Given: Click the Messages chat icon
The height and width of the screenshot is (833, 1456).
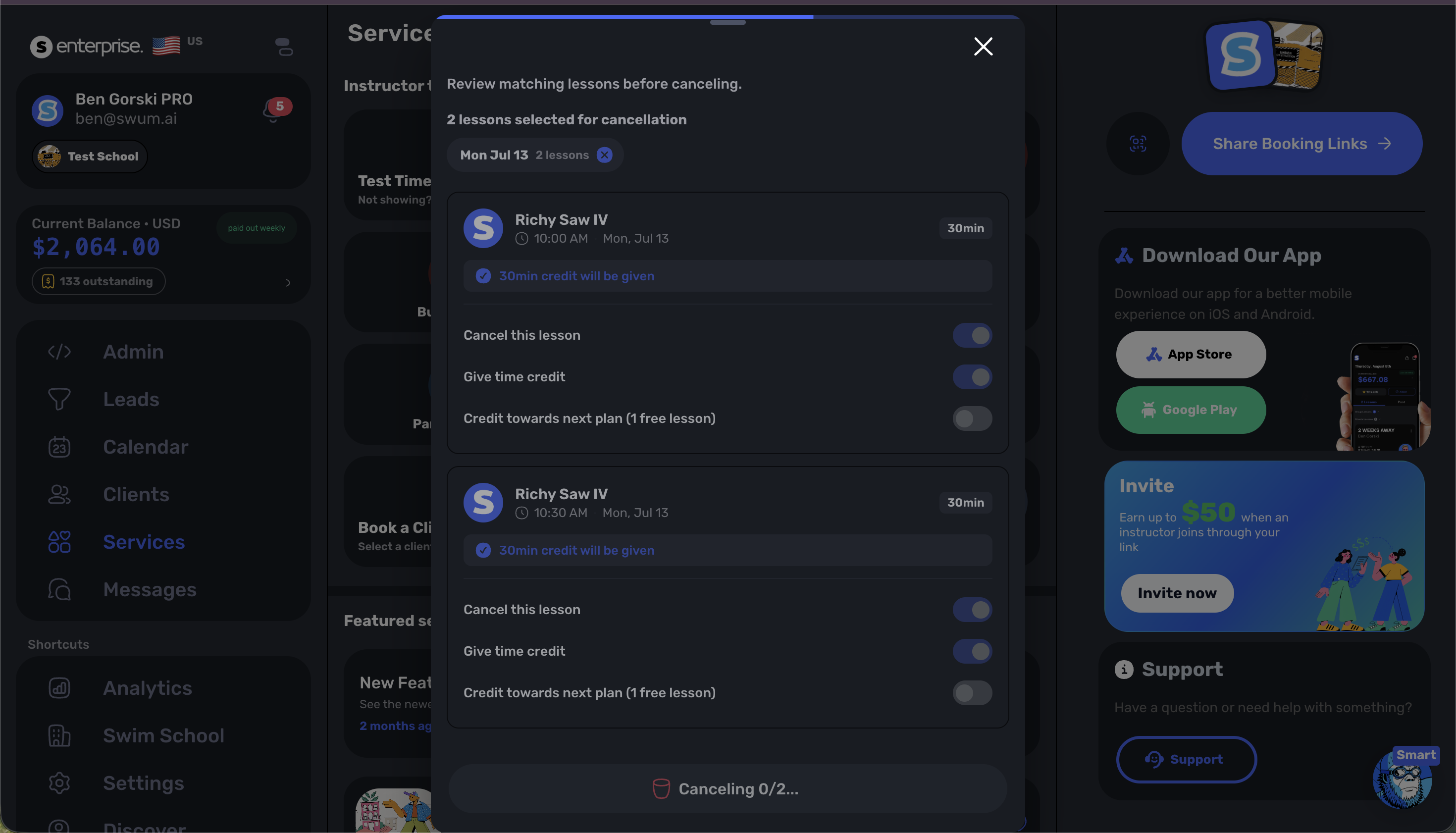Looking at the screenshot, I should tap(59, 589).
